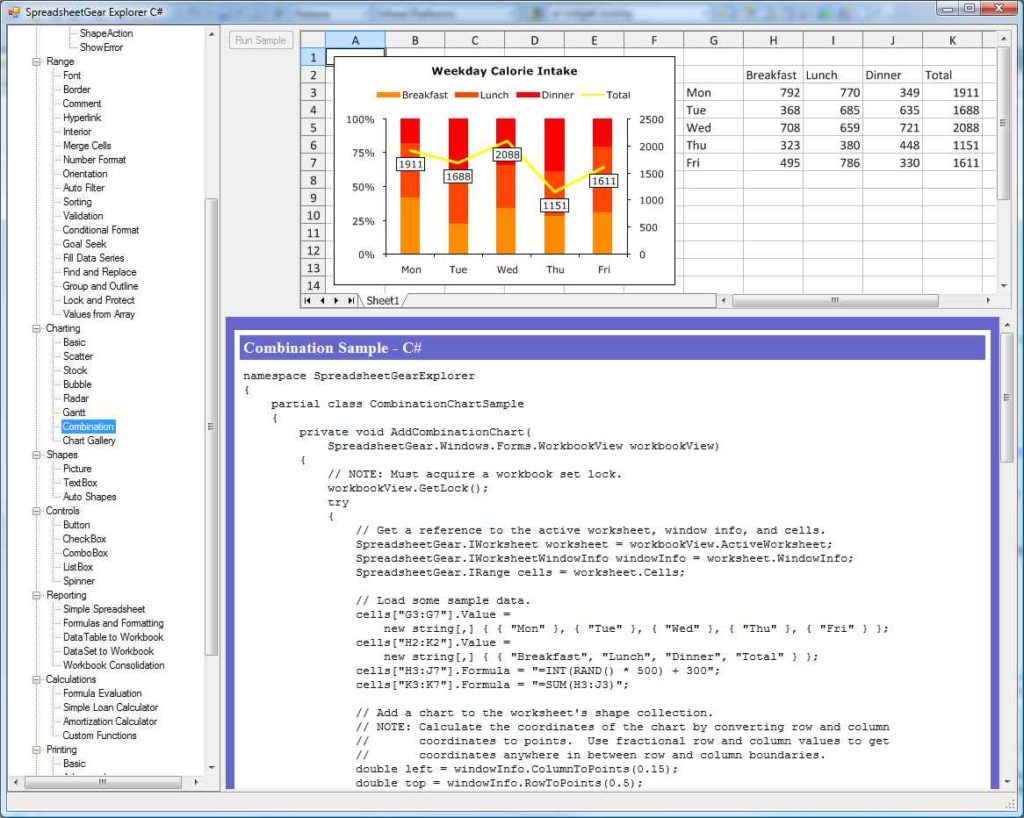The width and height of the screenshot is (1024, 818).
Task: Click the sample tree's scroll down arrow
Action: (211, 768)
